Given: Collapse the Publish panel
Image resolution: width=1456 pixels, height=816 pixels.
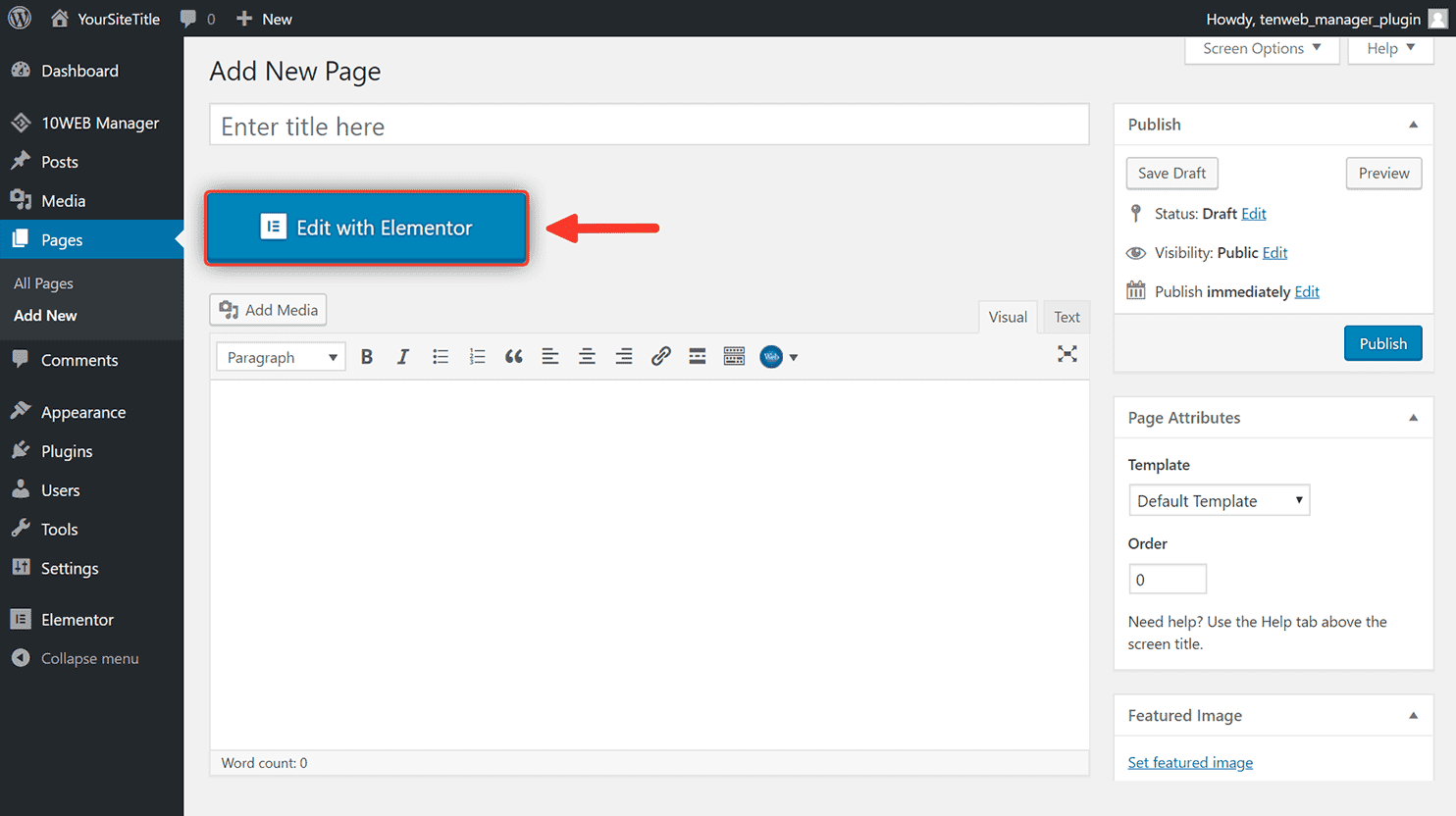Looking at the screenshot, I should pos(1413,125).
